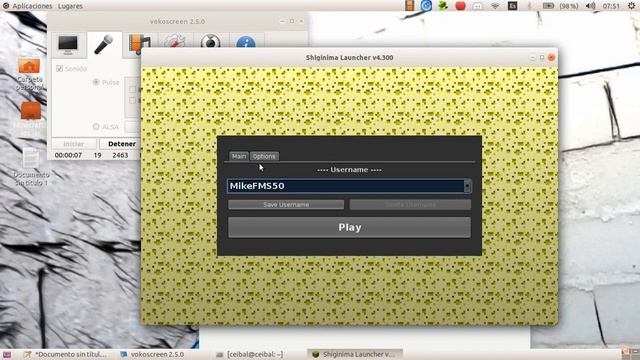Click the orange book tray icon
640x360 pixels.
pyautogui.click(x=409, y=6)
